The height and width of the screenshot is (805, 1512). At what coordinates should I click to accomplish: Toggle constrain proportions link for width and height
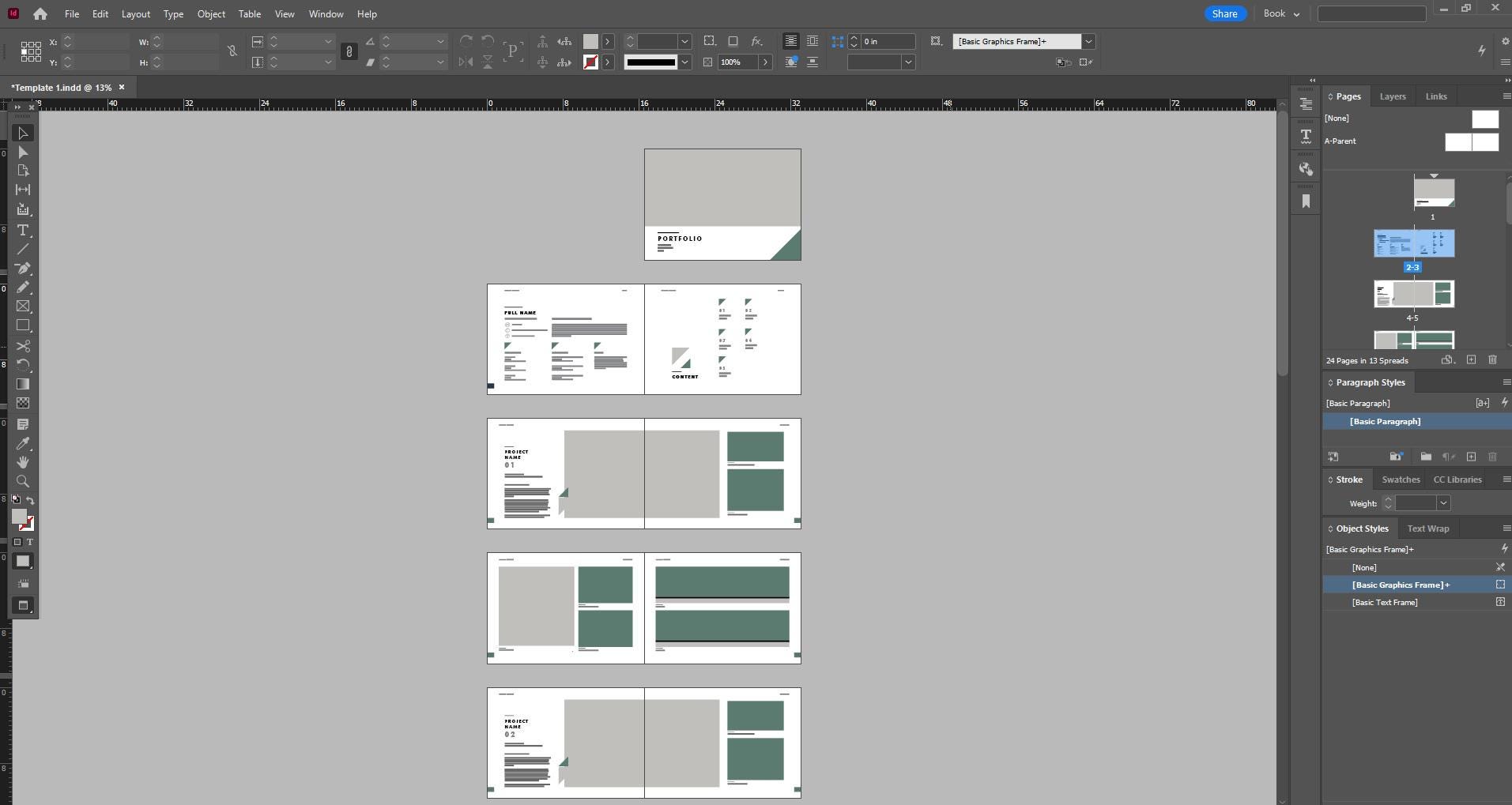point(232,51)
